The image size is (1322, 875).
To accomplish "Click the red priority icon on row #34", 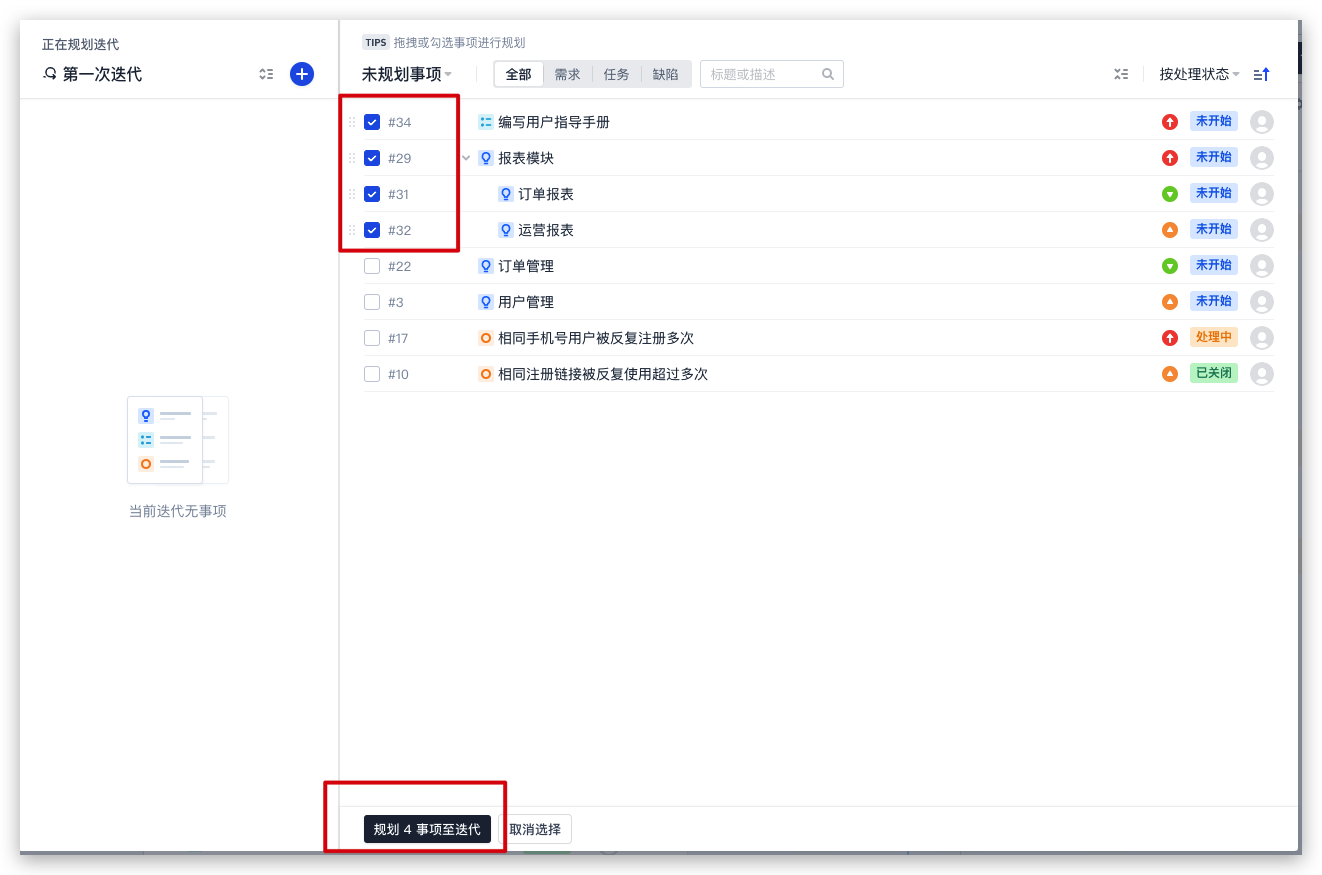I will (x=1170, y=122).
